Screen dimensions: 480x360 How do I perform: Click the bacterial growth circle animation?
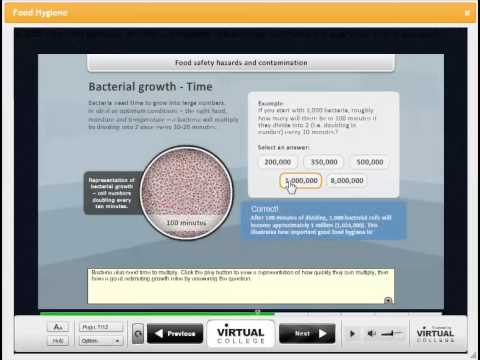pos(186,192)
